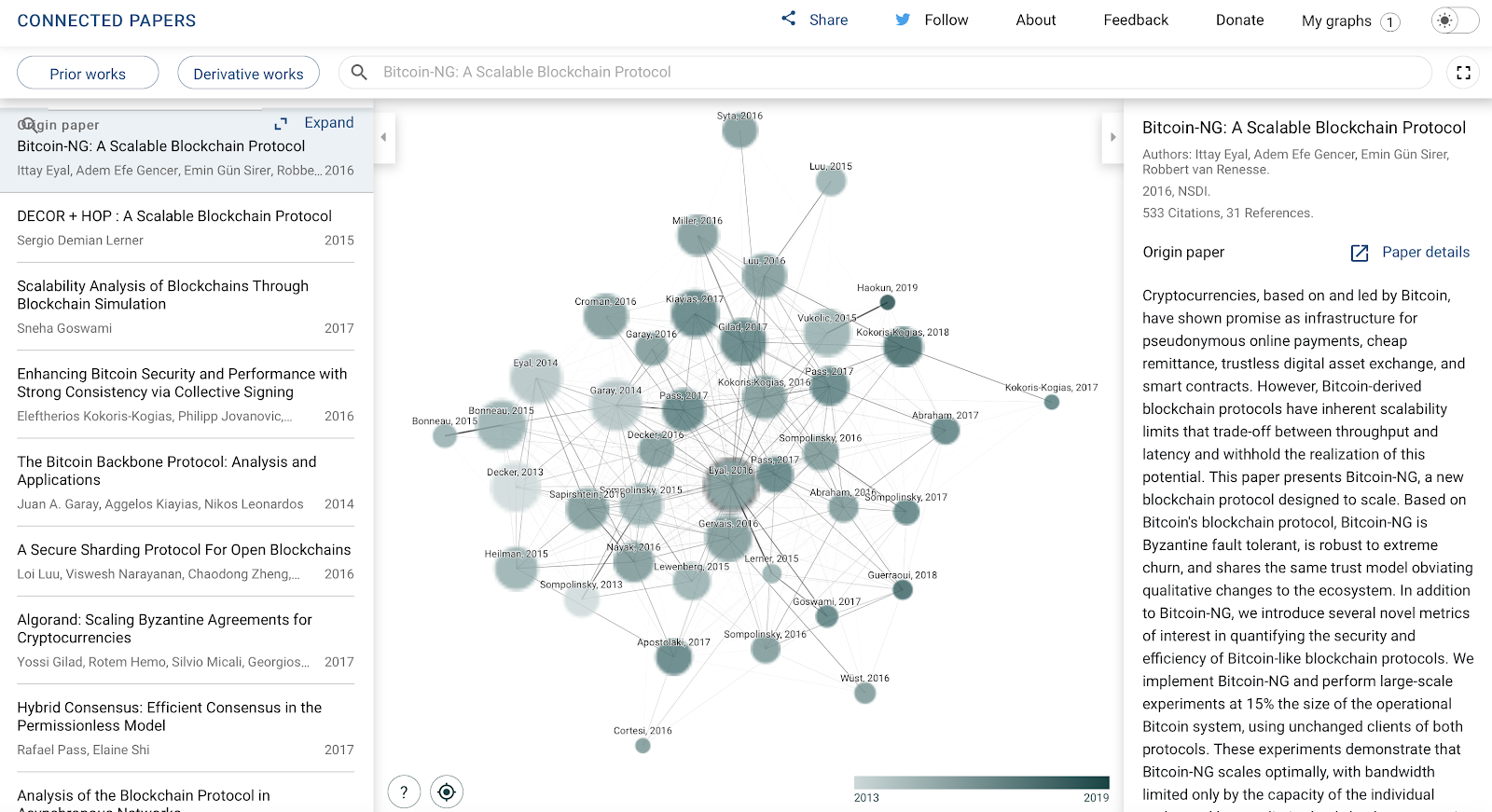Collapse the right details panel arrow
The height and width of the screenshot is (812, 1492).
click(1112, 137)
